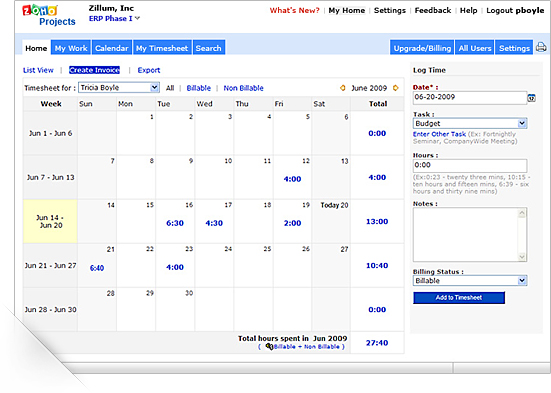Click the 13:00 weekly total
Screen dimensions: 551x393
[x=377, y=221]
